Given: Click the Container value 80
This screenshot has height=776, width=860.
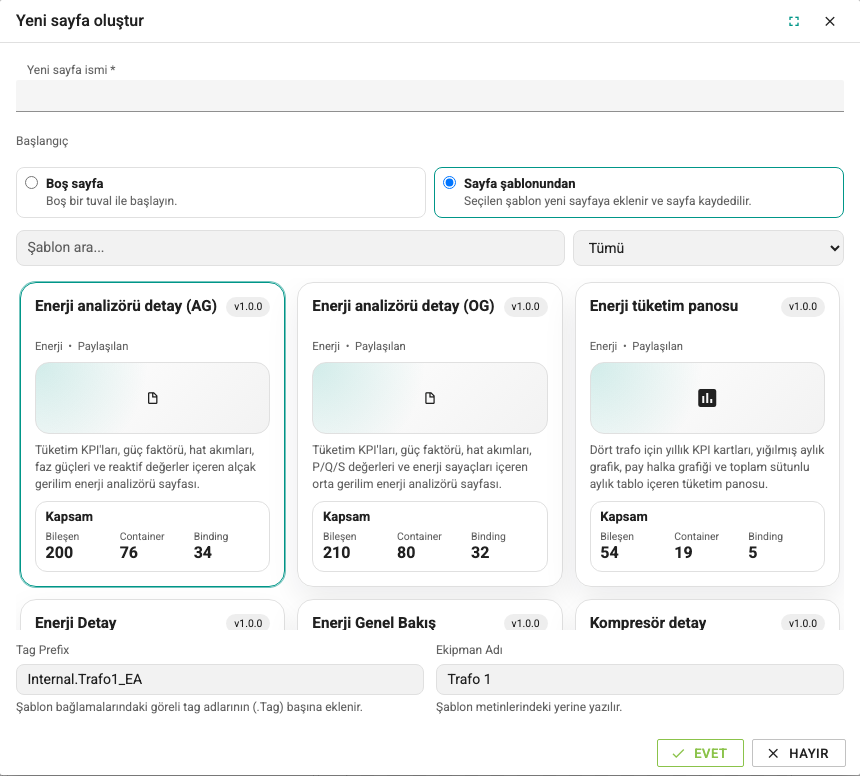Looking at the screenshot, I should pyautogui.click(x=406, y=552).
